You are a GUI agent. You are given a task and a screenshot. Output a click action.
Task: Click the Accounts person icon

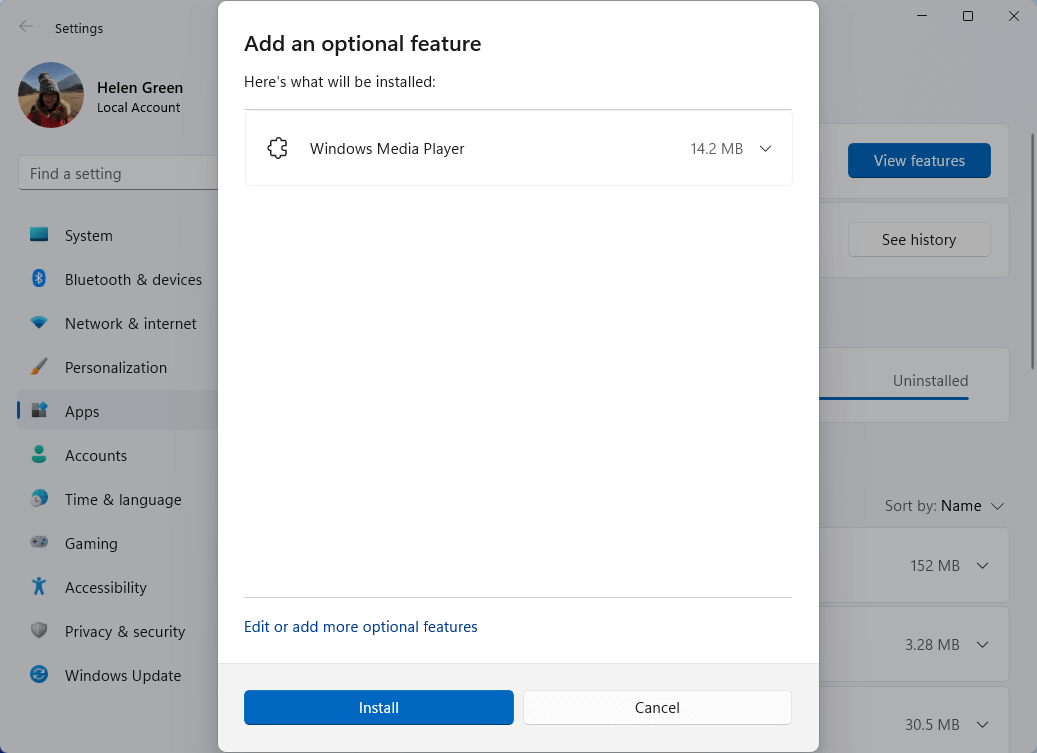tap(39, 454)
